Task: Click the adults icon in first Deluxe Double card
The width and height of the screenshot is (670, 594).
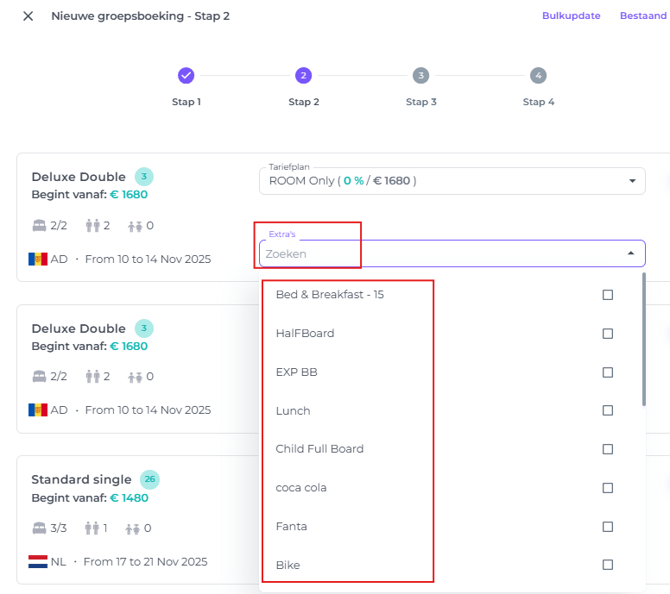Action: point(95,226)
